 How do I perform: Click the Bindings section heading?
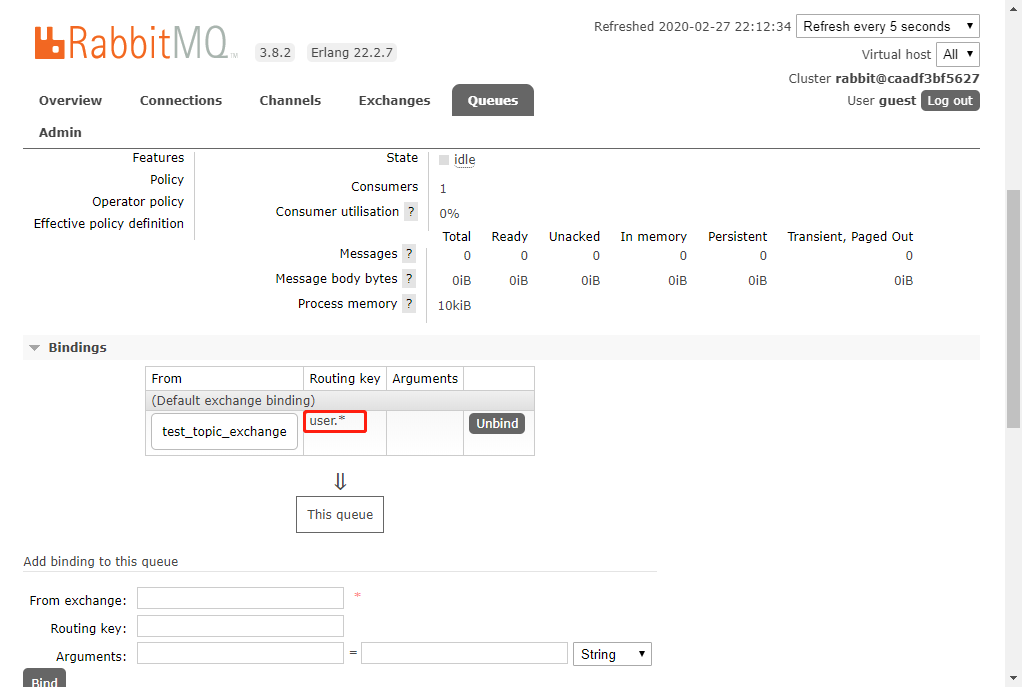click(x=77, y=347)
